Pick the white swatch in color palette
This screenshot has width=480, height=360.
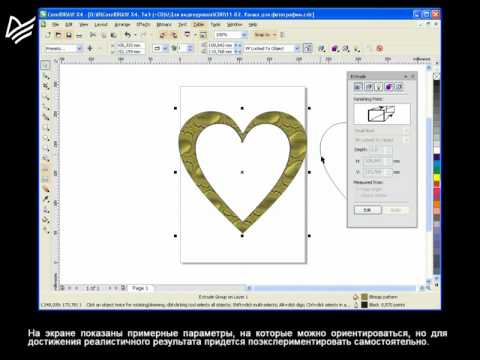pyautogui.click(x=436, y=150)
